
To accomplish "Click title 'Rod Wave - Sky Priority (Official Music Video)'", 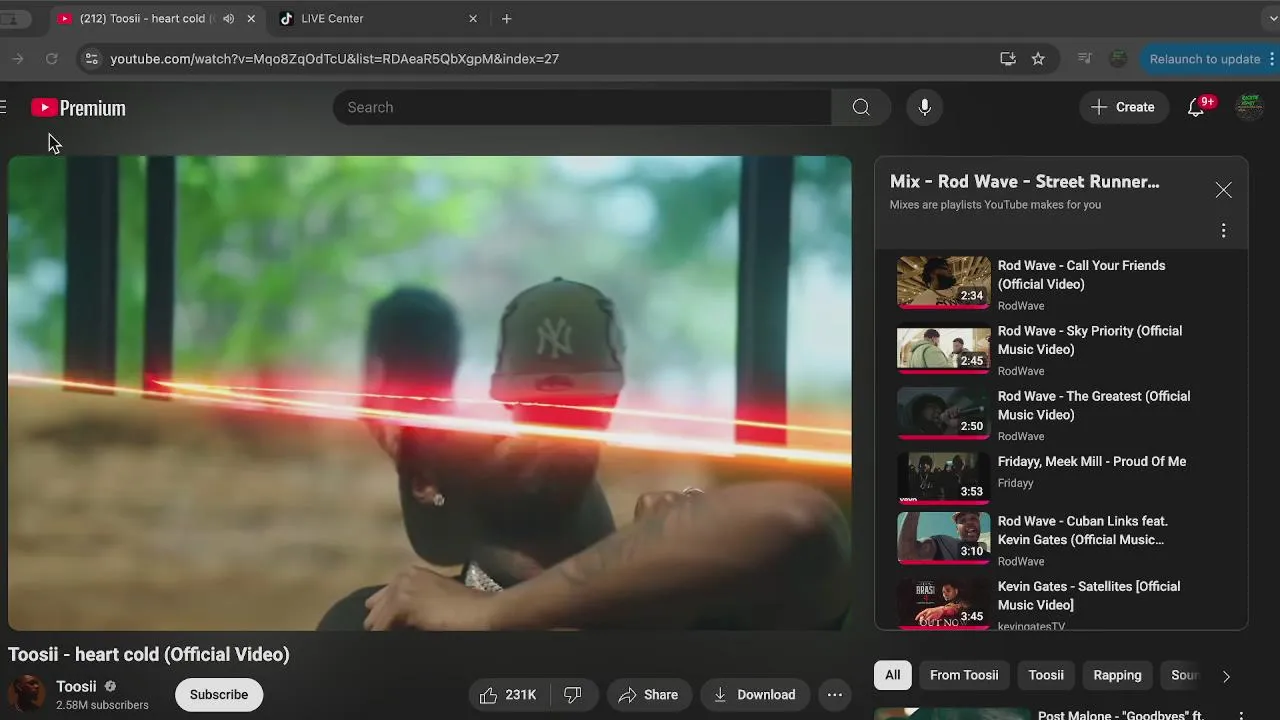I will [1090, 340].
